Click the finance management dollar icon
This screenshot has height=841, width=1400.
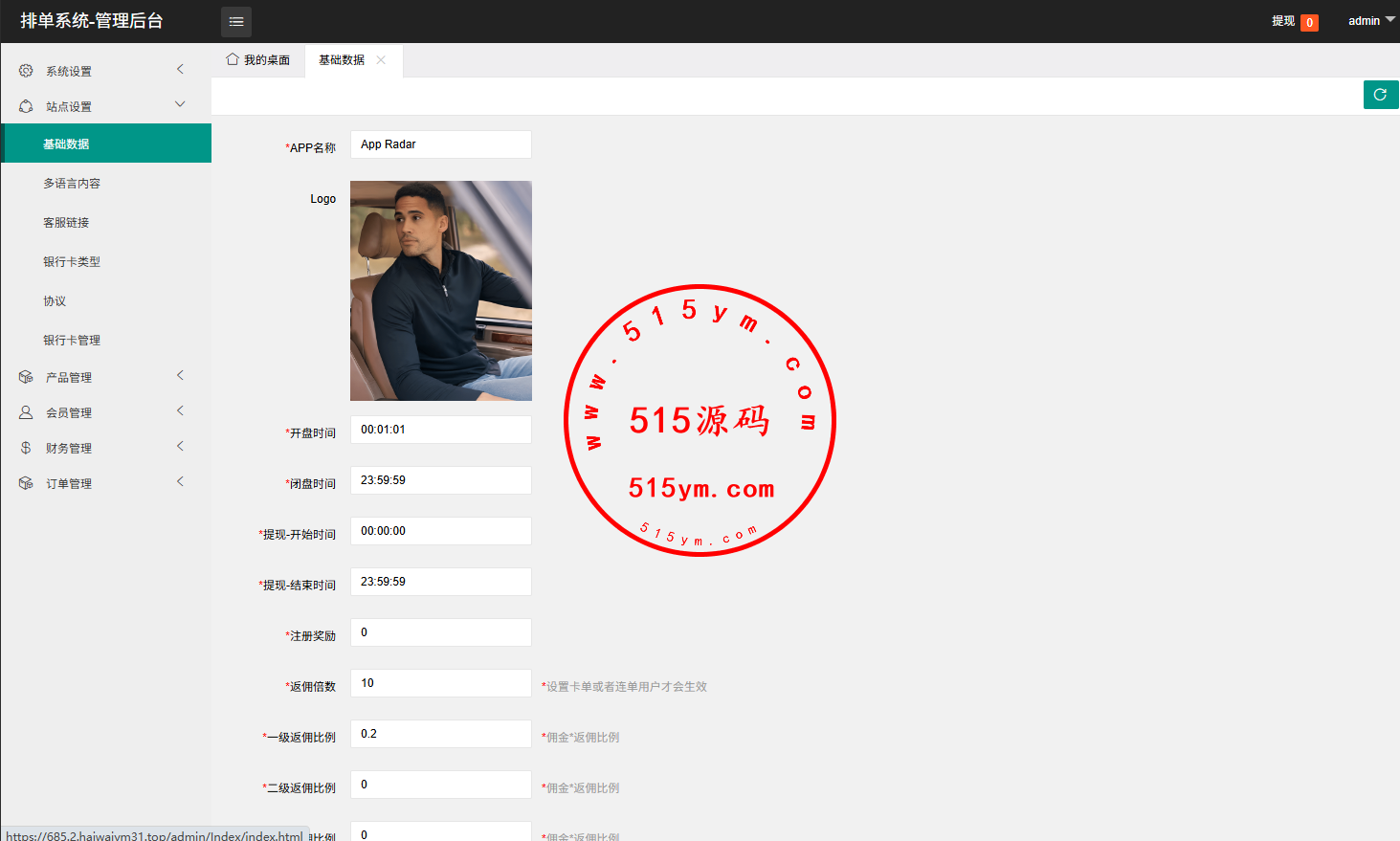[26, 448]
